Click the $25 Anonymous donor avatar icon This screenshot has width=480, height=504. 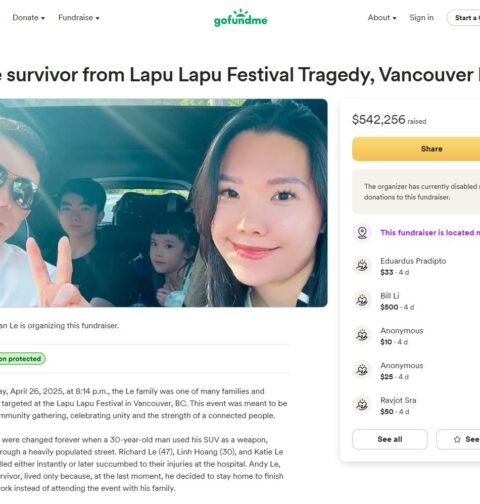pyautogui.click(x=362, y=370)
